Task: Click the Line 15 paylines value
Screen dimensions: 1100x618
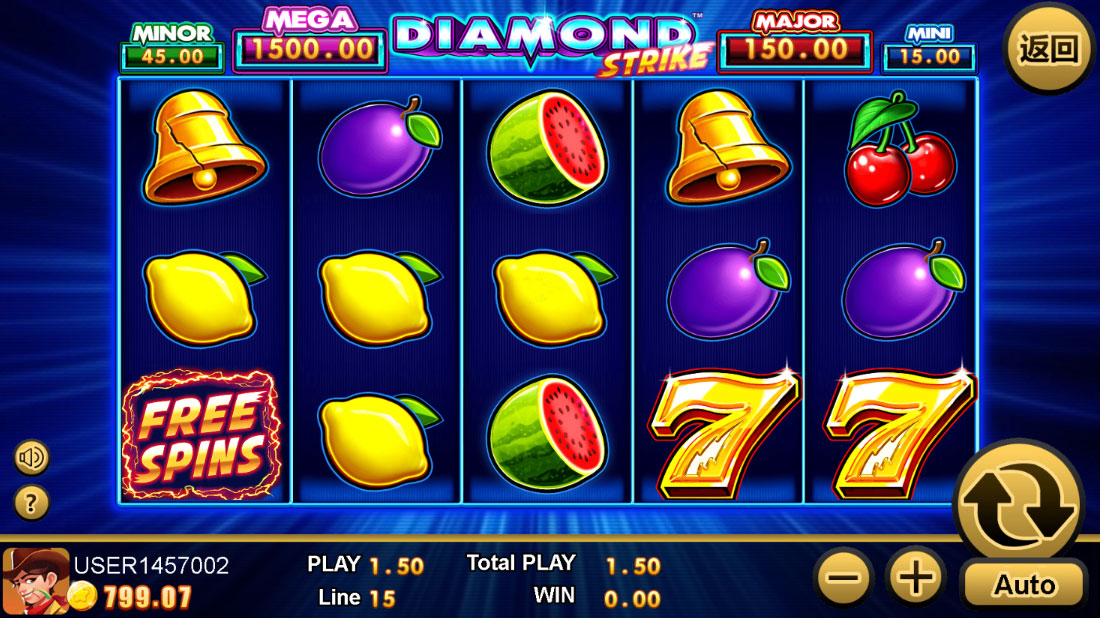Action: pos(357,598)
